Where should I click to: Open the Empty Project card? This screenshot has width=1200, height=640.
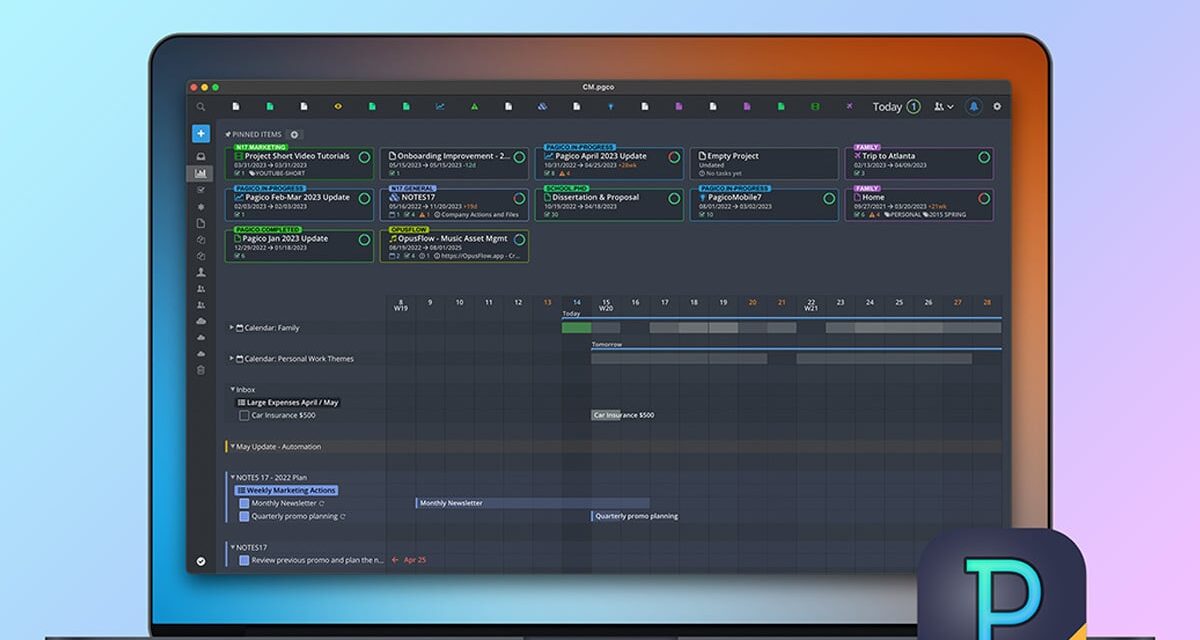(x=764, y=164)
